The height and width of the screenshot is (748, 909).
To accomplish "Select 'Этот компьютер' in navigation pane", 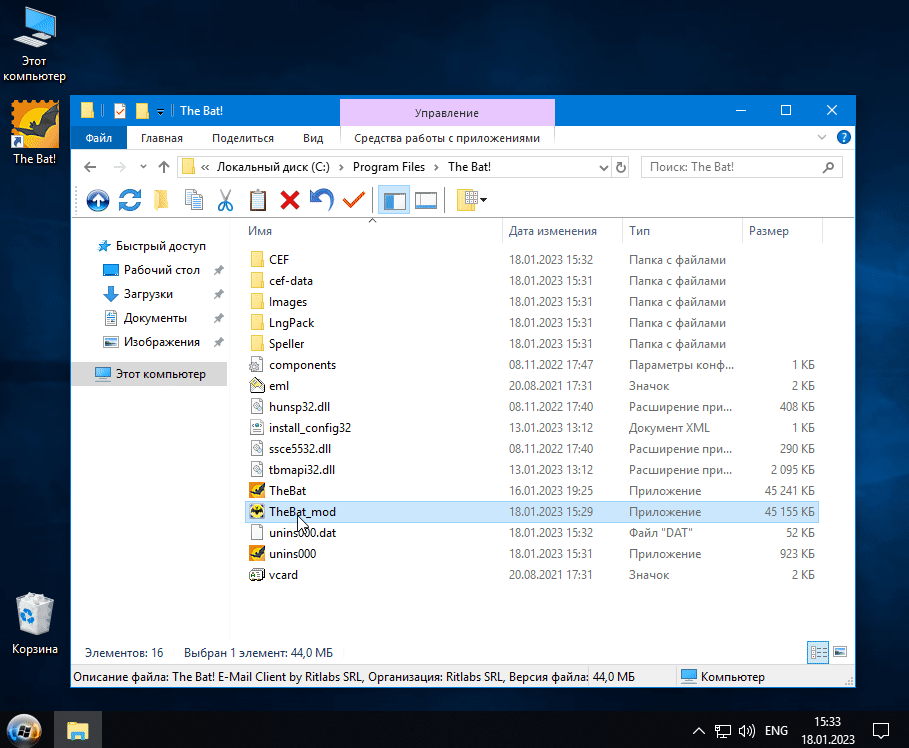I will (150, 374).
